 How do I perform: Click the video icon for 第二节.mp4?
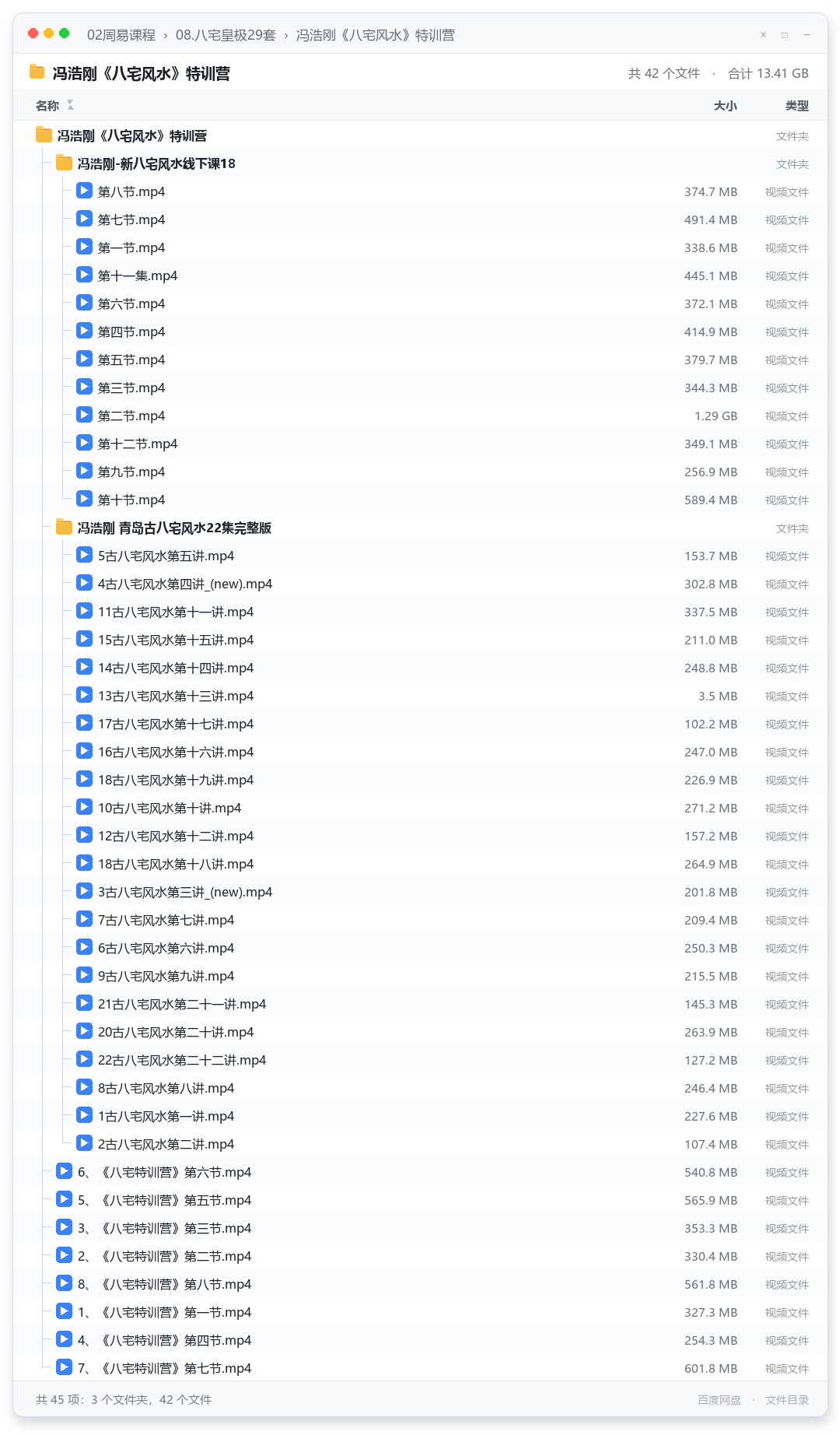[x=85, y=415]
